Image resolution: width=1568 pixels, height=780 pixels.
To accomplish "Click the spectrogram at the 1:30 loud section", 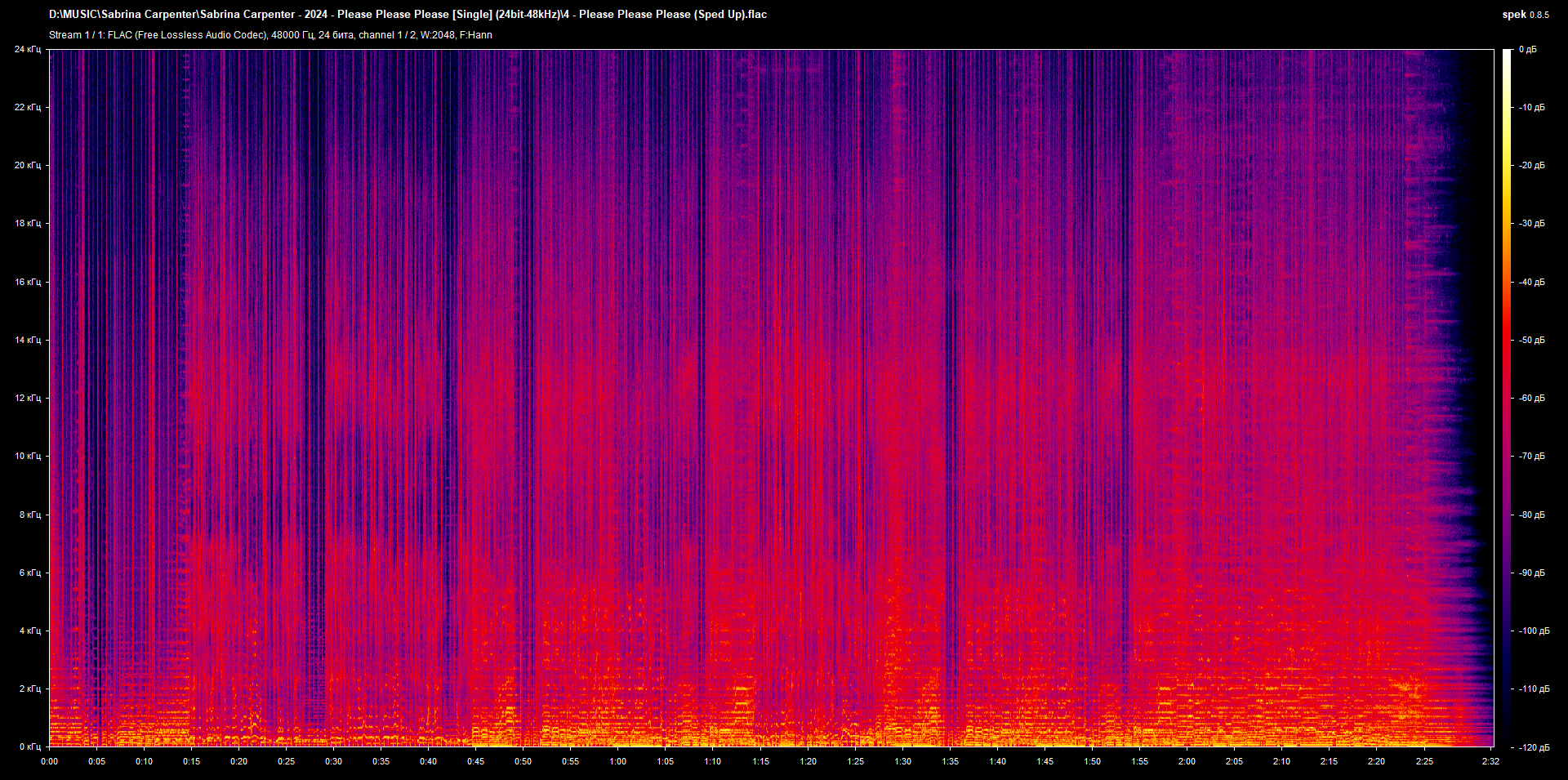I will click(x=902, y=408).
